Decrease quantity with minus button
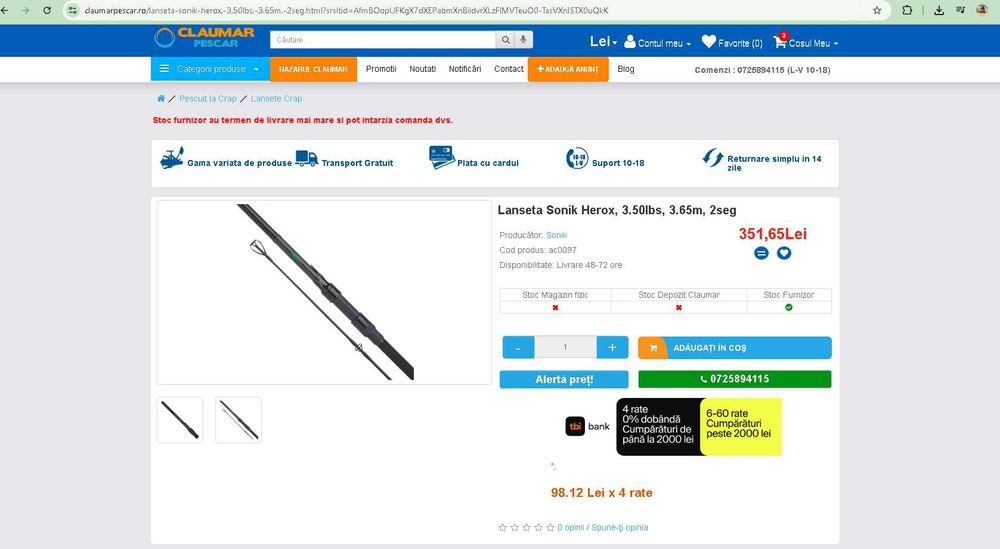 pos(518,348)
